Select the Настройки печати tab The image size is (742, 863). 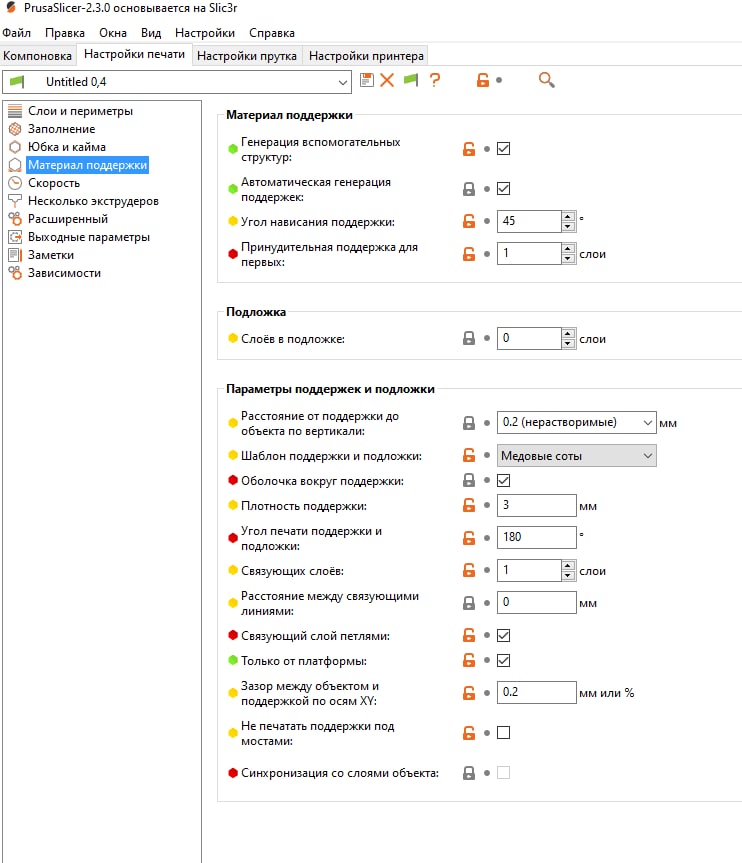click(x=134, y=54)
